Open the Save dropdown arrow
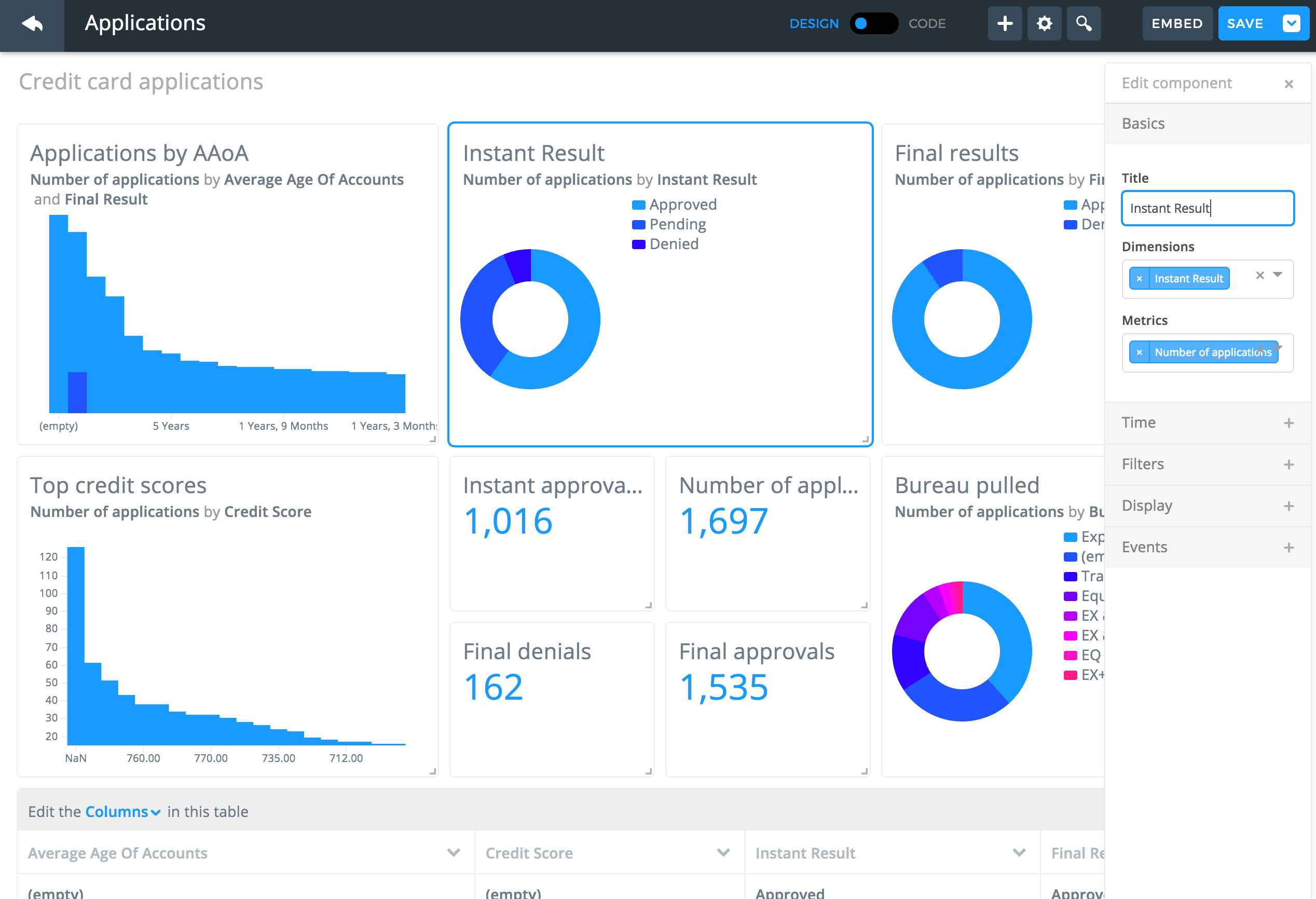 click(x=1292, y=24)
